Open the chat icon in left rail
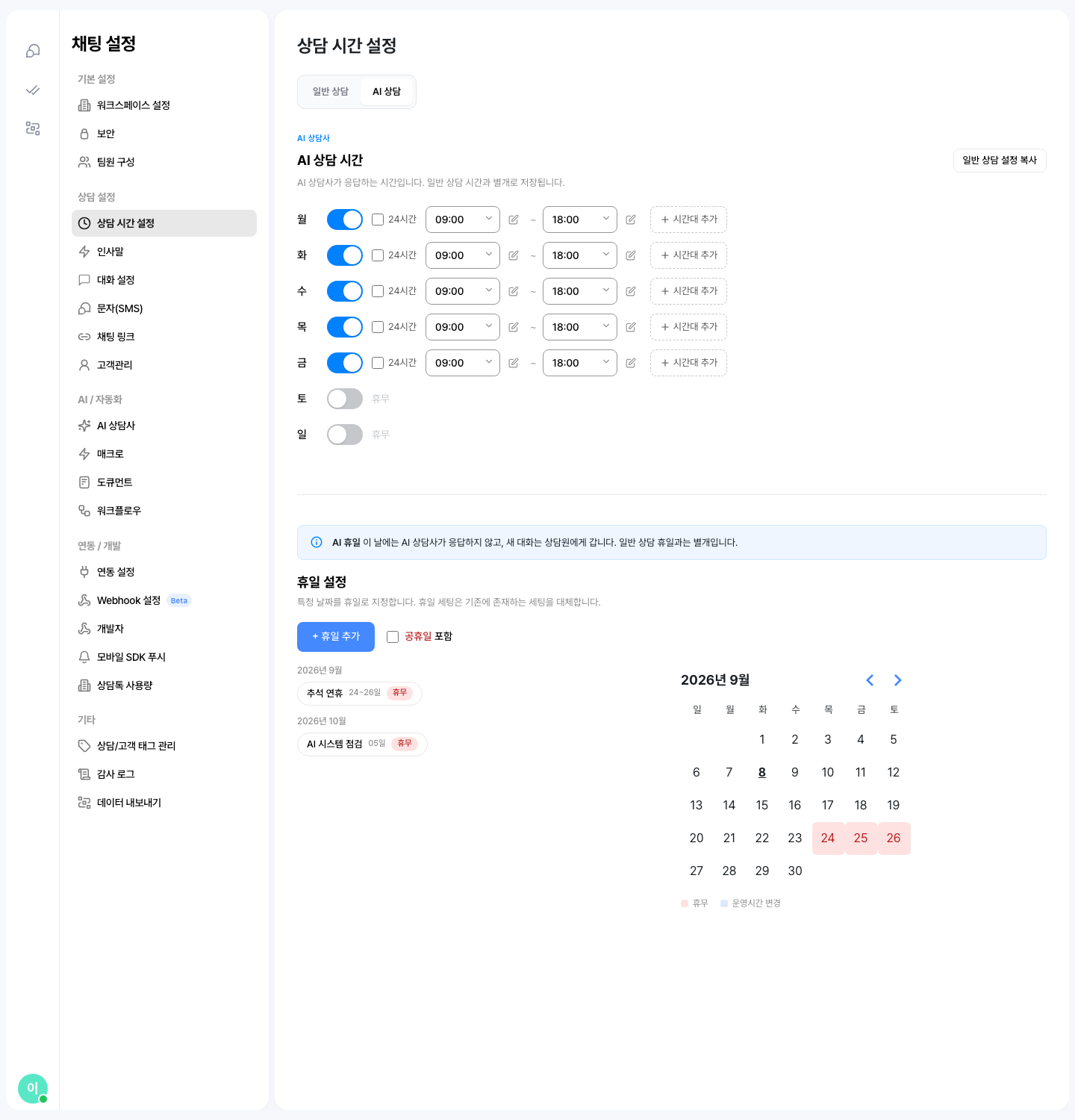The height and width of the screenshot is (1120, 1075). (x=33, y=51)
